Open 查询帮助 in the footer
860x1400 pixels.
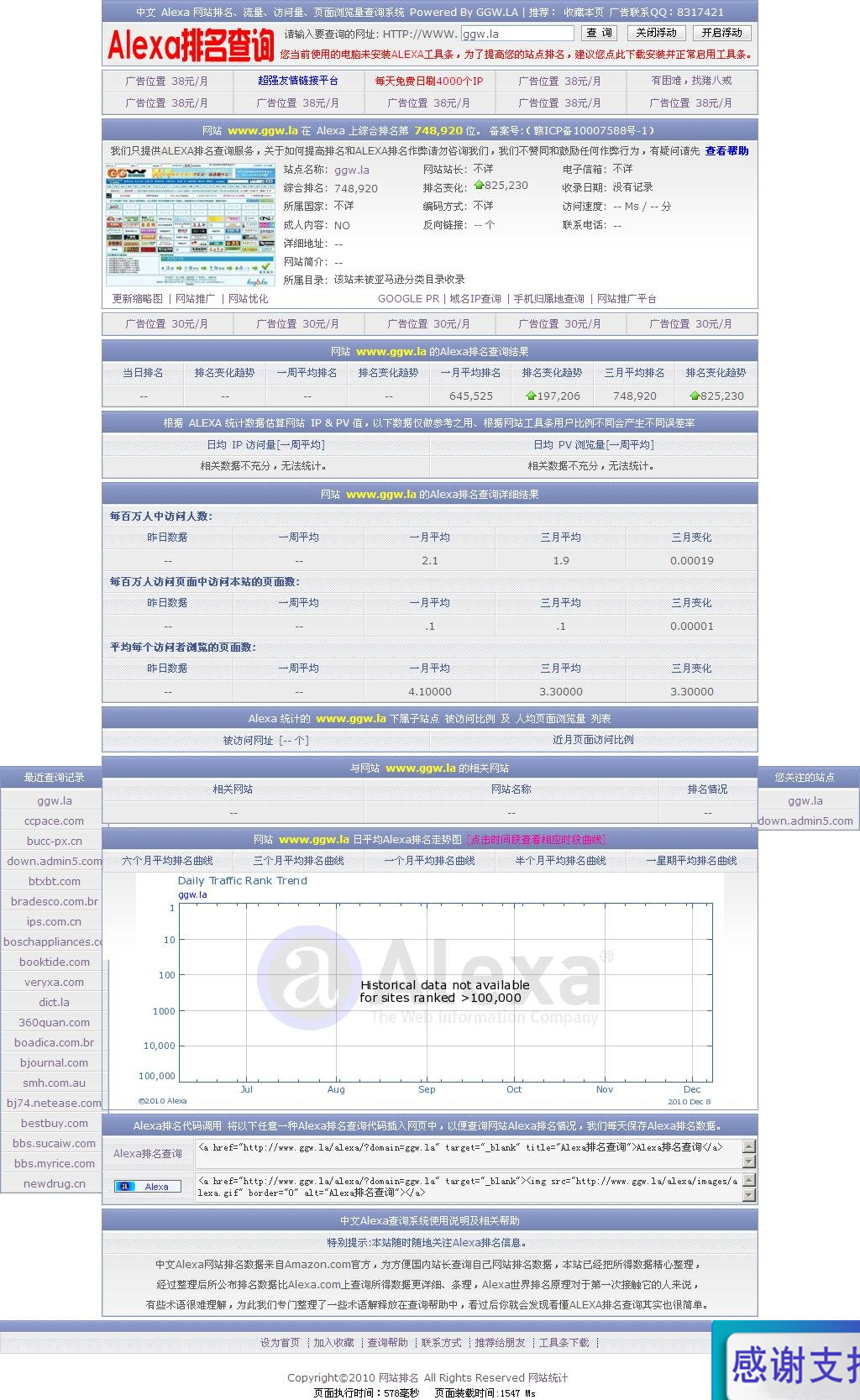tap(388, 1343)
